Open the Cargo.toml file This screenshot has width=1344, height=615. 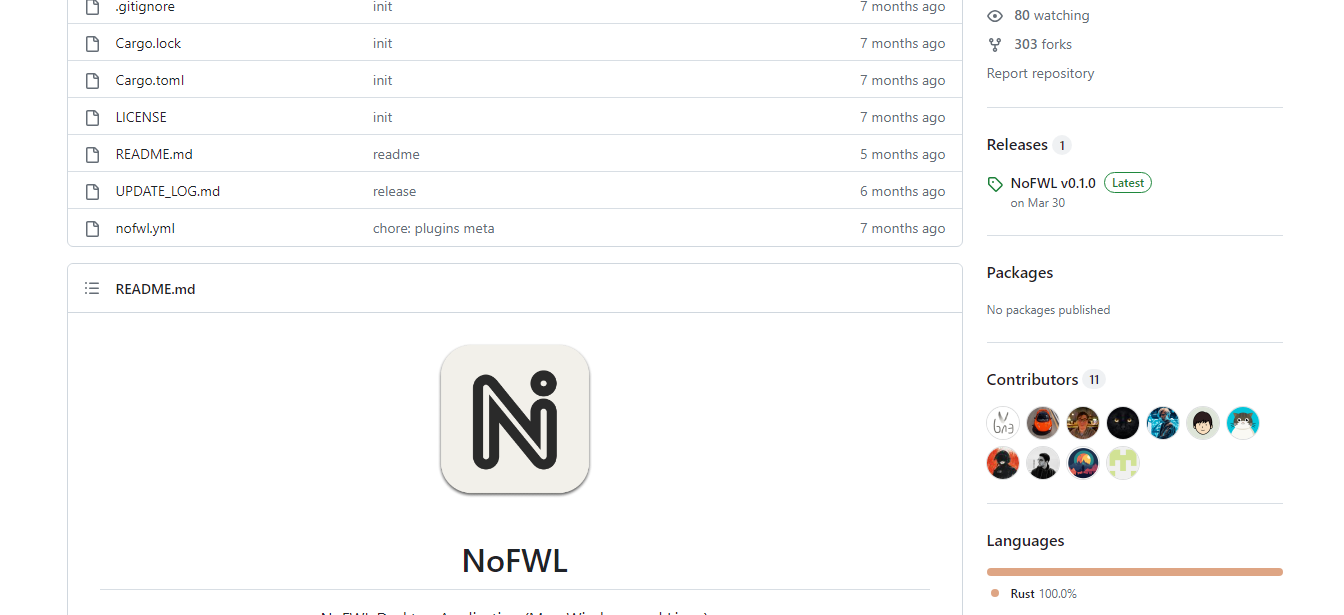pyautogui.click(x=150, y=80)
